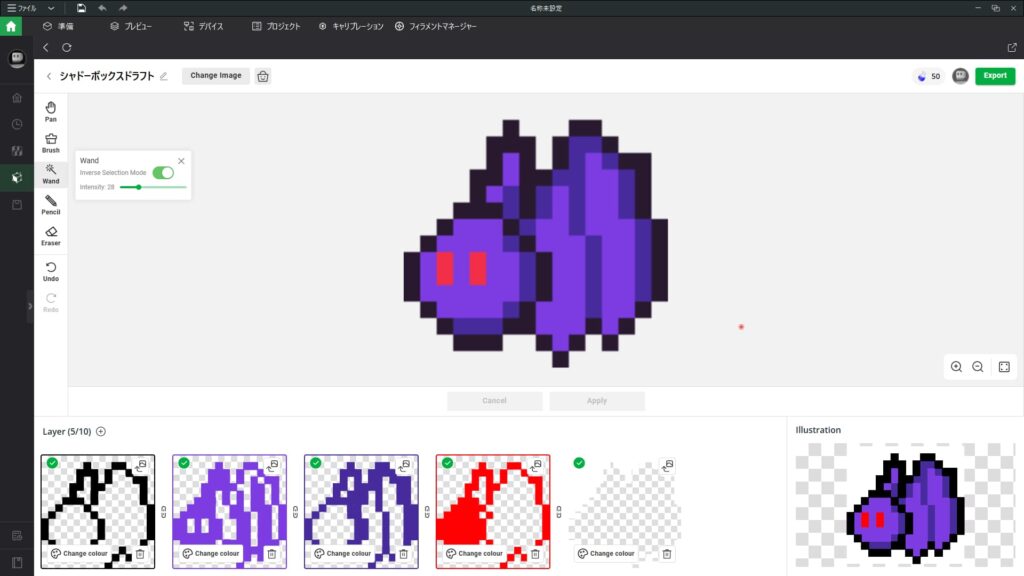Viewport: 1024px width, 576px height.
Task: Click the save icon in title bar
Action: point(81,8)
